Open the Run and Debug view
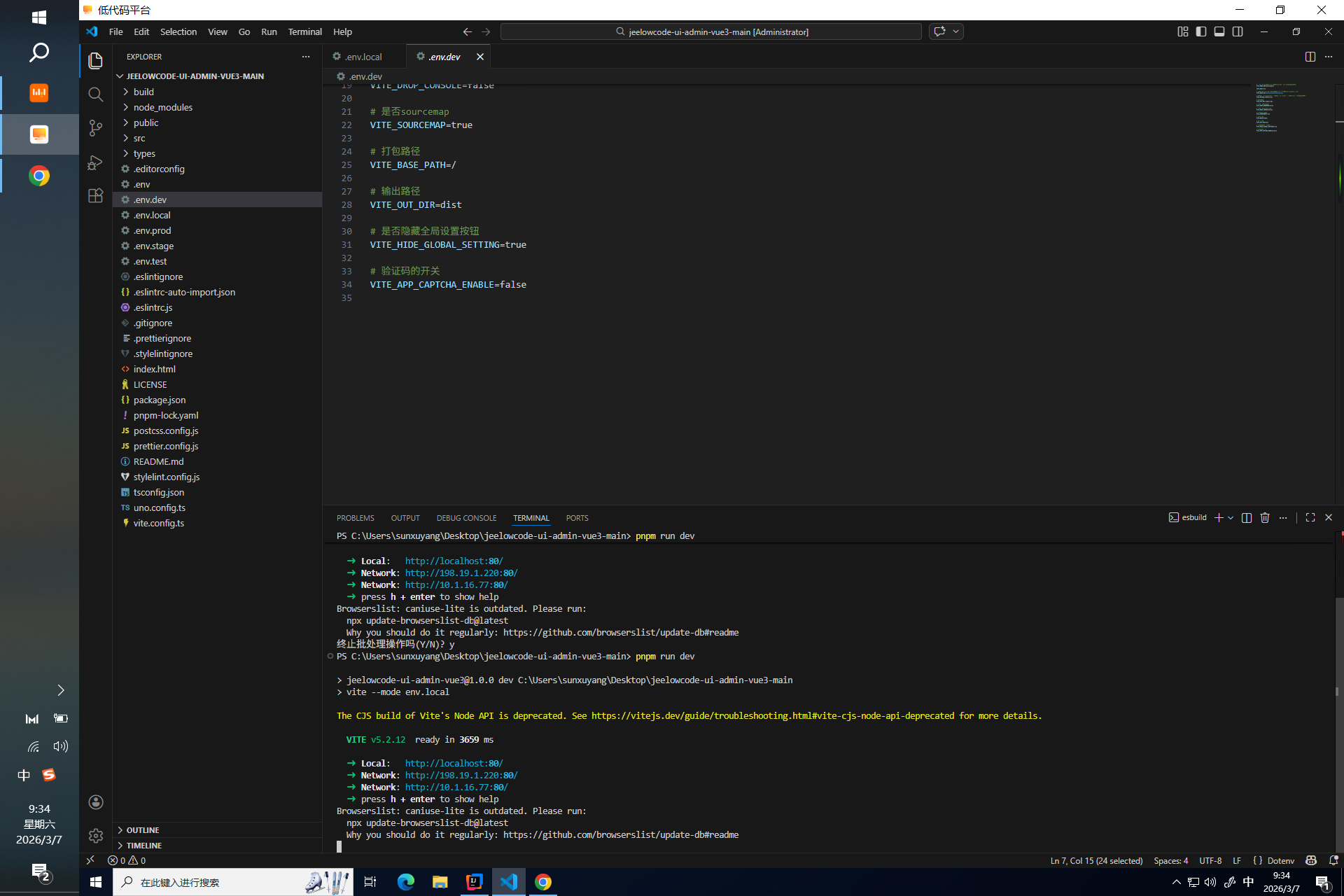 pyautogui.click(x=96, y=162)
